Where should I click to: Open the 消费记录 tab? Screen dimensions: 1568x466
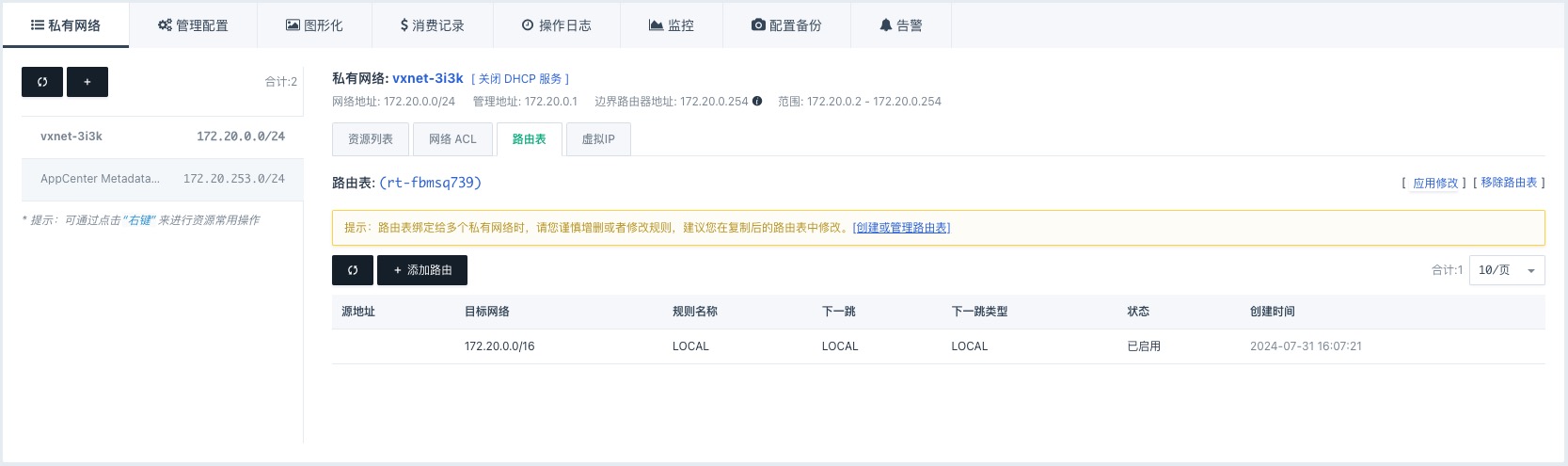point(433,25)
